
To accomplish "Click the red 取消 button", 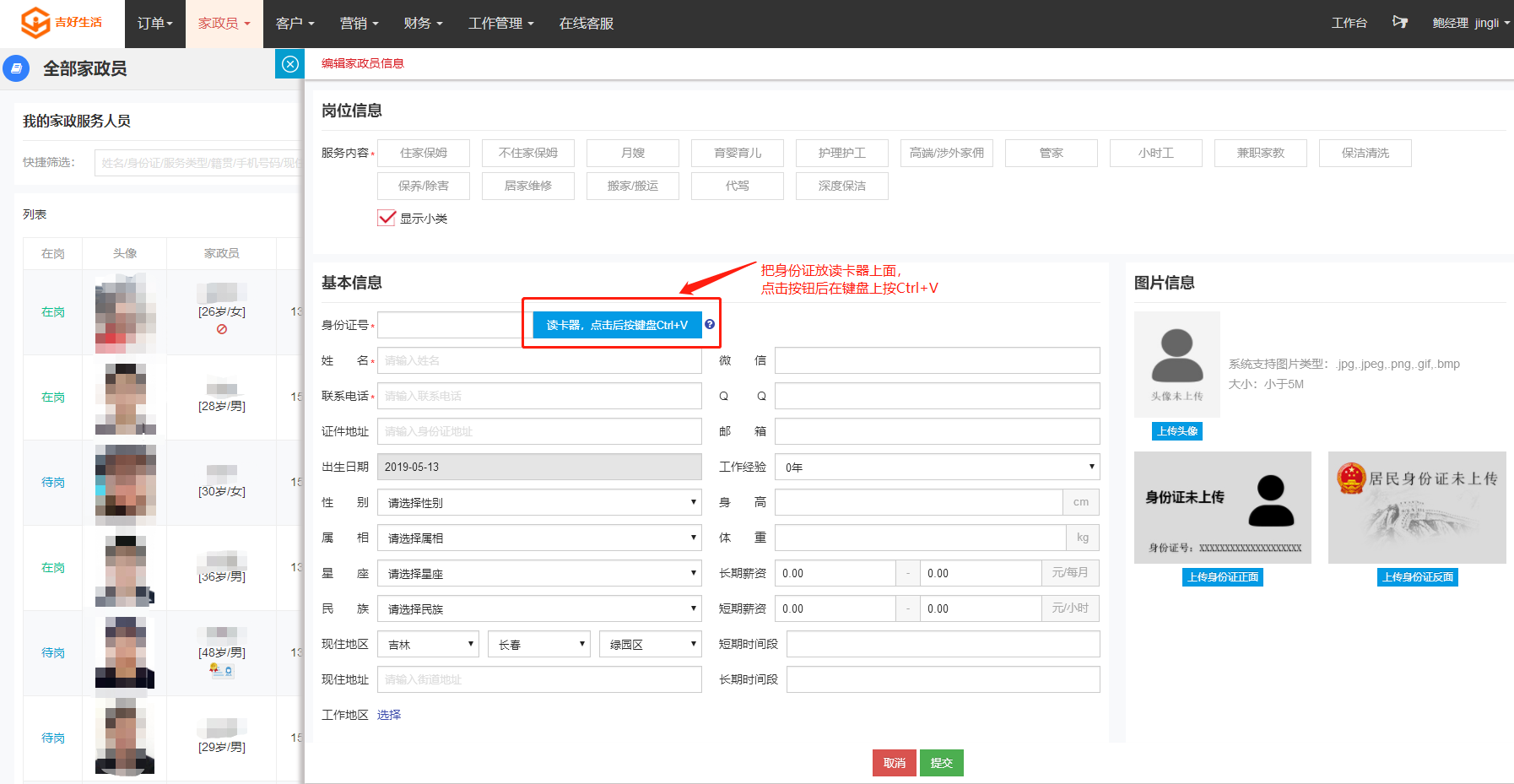I will coord(895,763).
